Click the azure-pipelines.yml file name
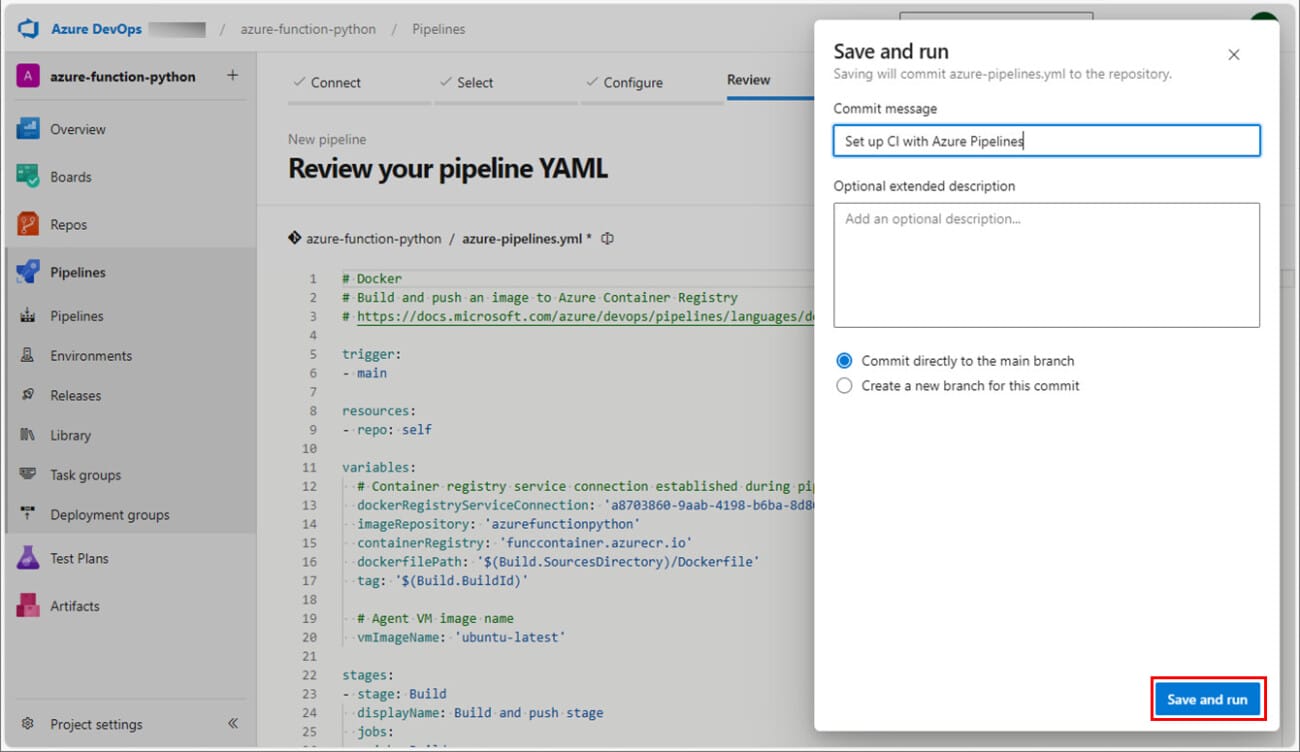 522,239
